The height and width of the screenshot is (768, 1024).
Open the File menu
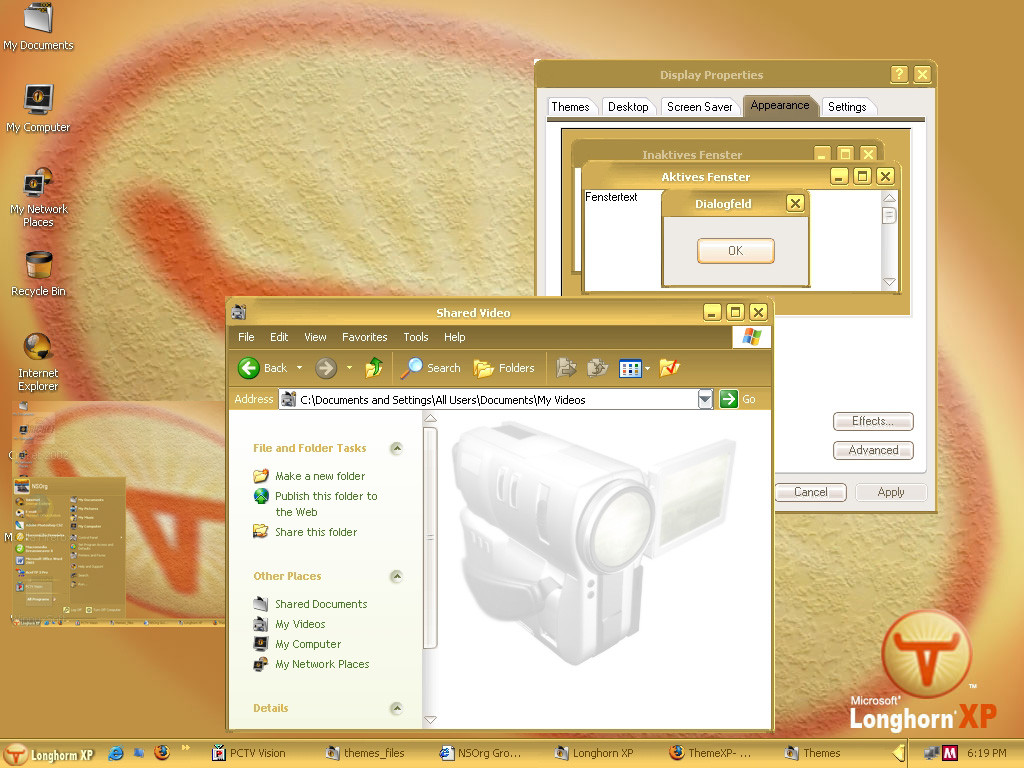tap(246, 337)
